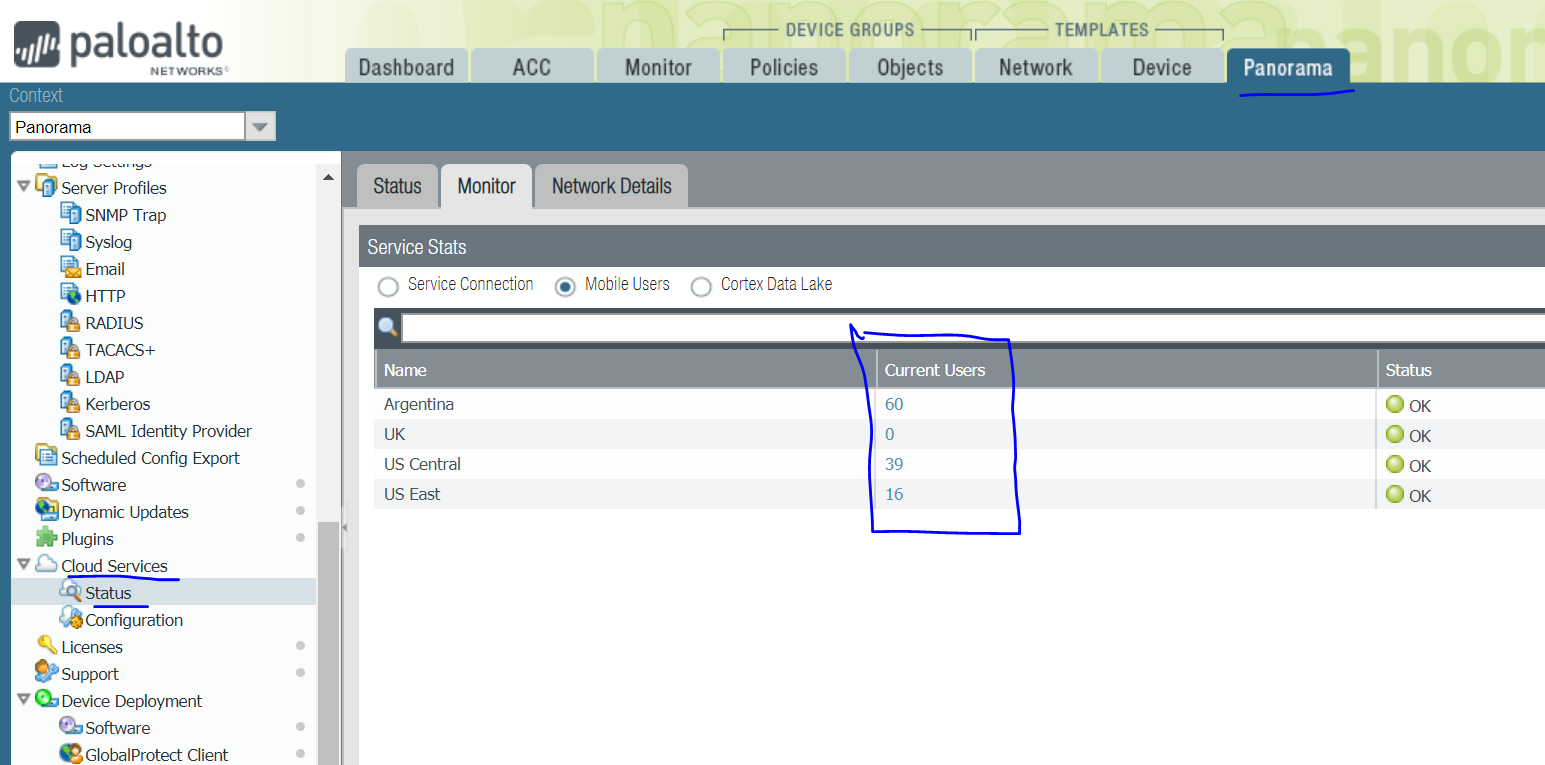
Task: Open the ACC tab
Action: pos(532,67)
